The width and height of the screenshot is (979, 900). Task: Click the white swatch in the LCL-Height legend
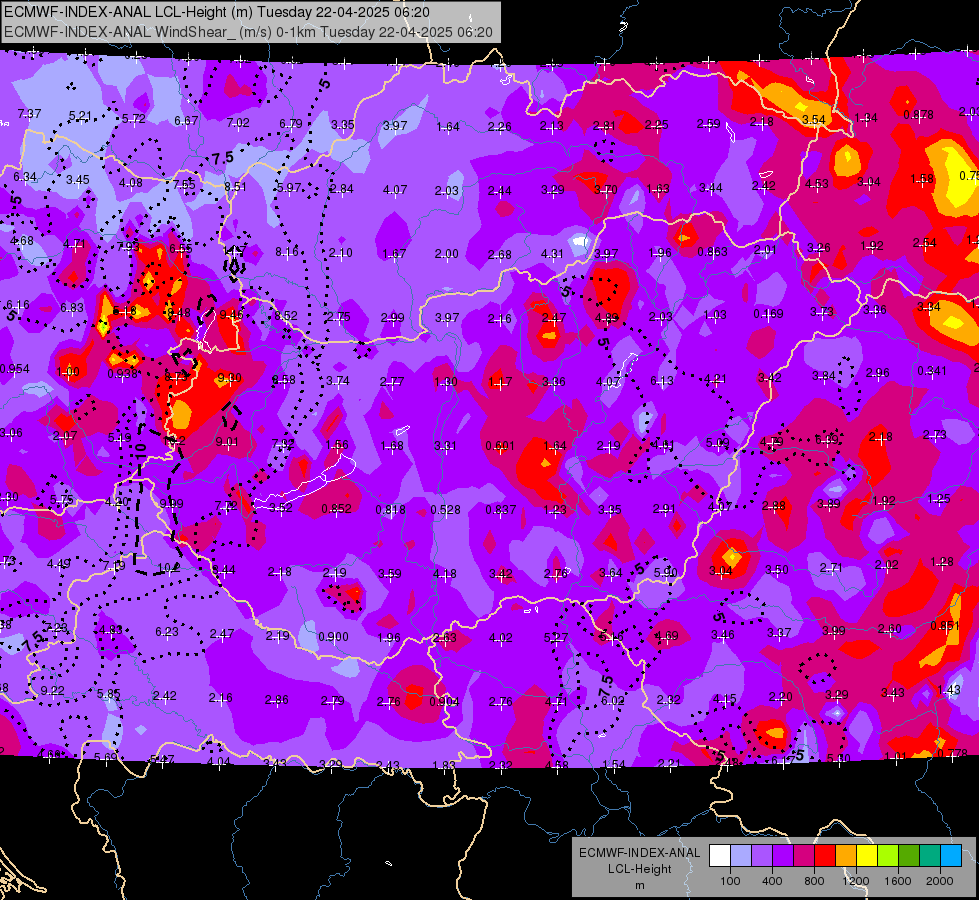[x=720, y=856]
